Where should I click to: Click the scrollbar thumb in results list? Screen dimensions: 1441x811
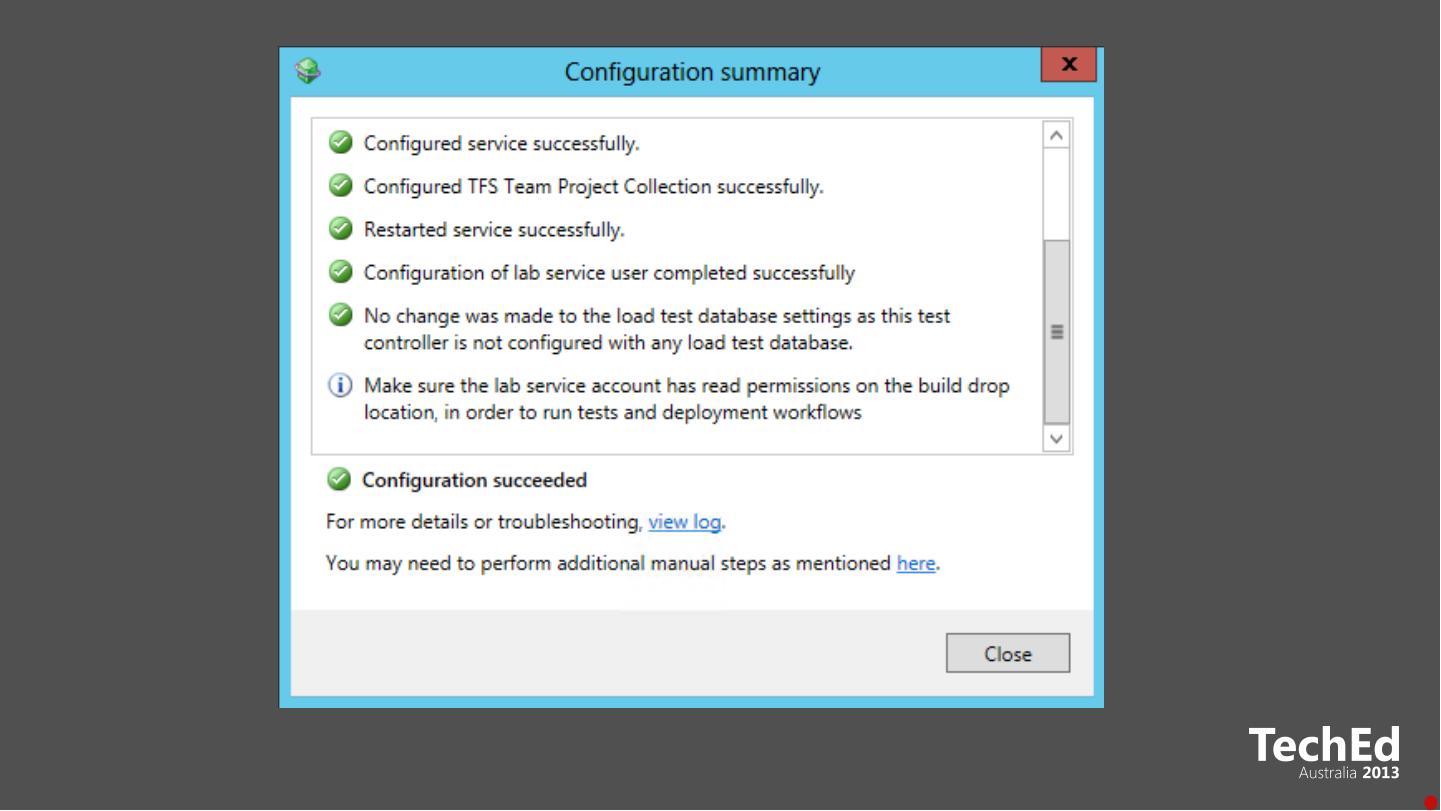1056,332
